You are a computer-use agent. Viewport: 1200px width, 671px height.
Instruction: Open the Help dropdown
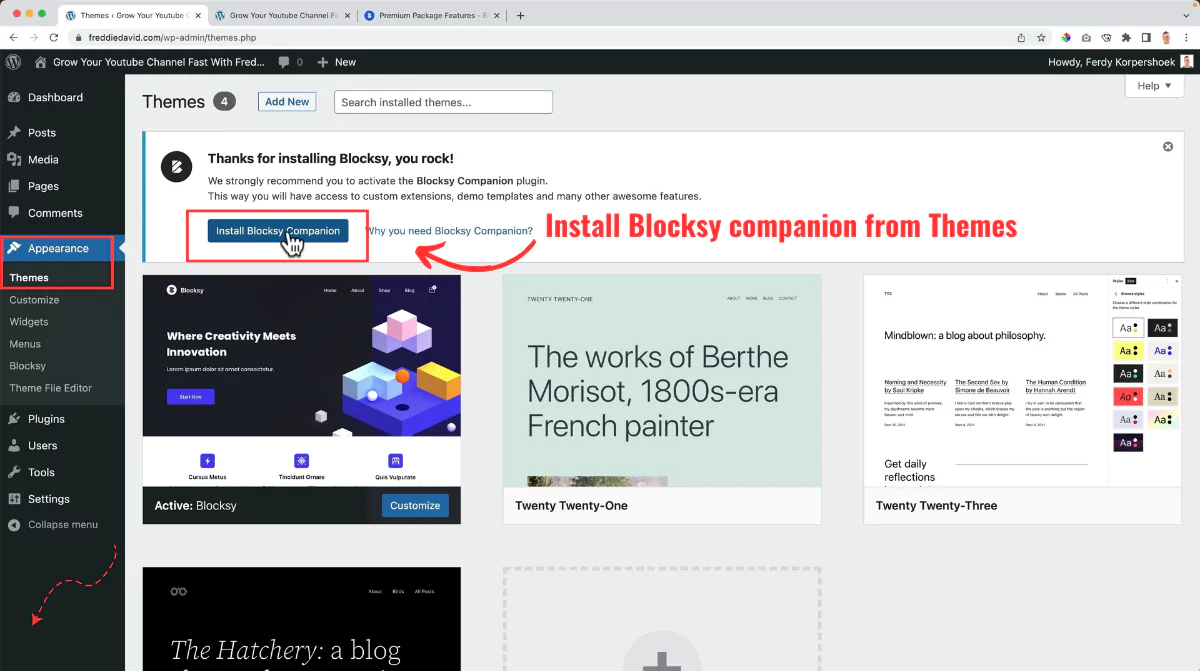(x=1153, y=86)
